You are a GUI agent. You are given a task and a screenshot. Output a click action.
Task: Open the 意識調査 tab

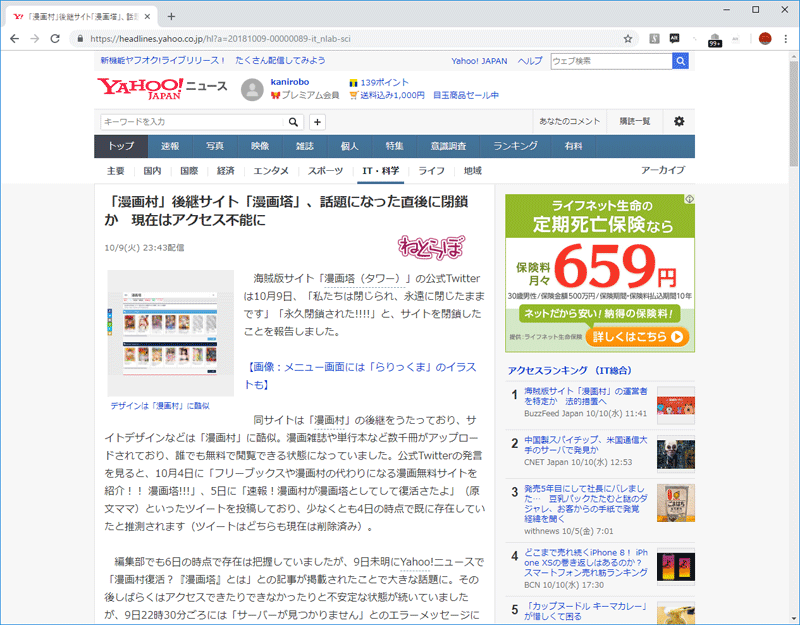click(448, 146)
